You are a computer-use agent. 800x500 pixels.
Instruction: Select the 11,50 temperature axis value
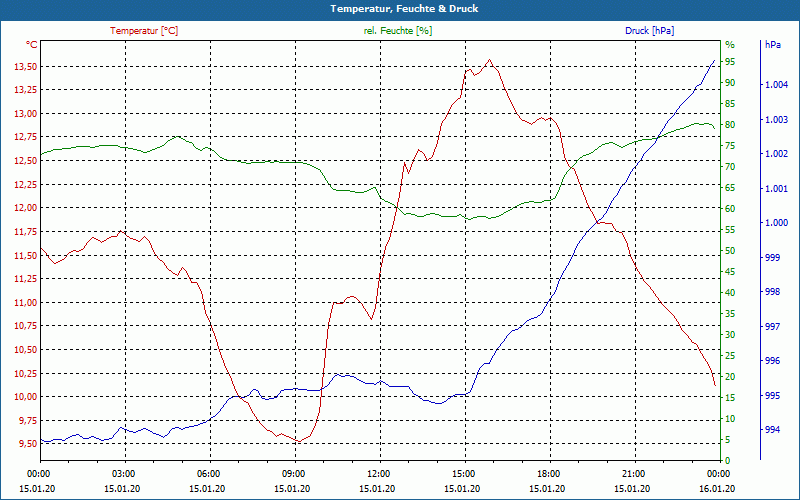pos(25,255)
